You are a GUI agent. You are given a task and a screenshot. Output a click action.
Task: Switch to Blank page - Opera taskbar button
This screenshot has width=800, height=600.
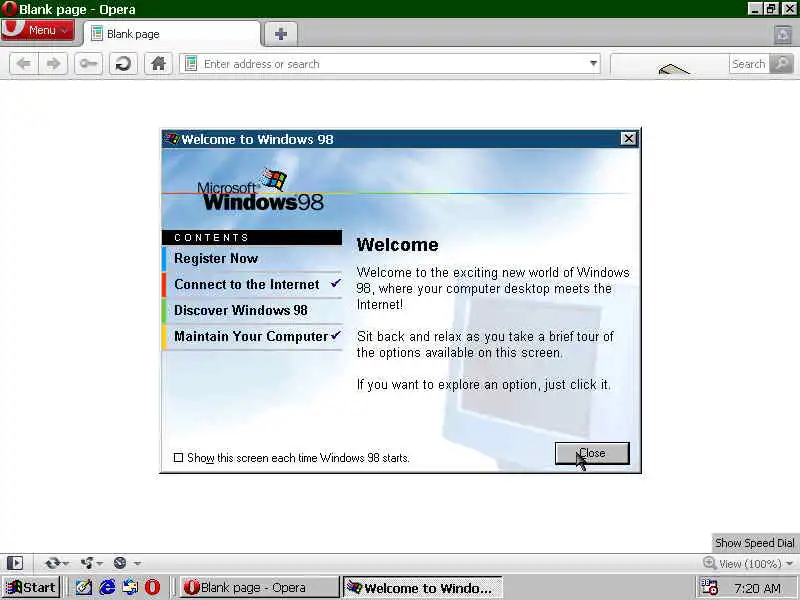tap(259, 587)
